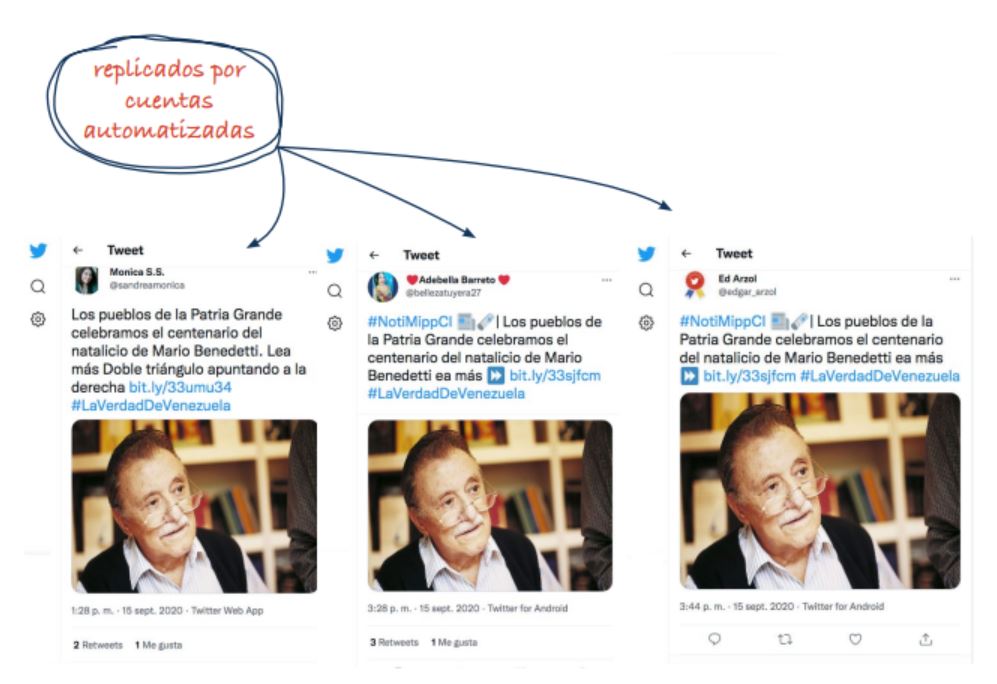997x684 pixels.
Task: Open settings gear beside Ed Arzol tweet
Action: (646, 323)
